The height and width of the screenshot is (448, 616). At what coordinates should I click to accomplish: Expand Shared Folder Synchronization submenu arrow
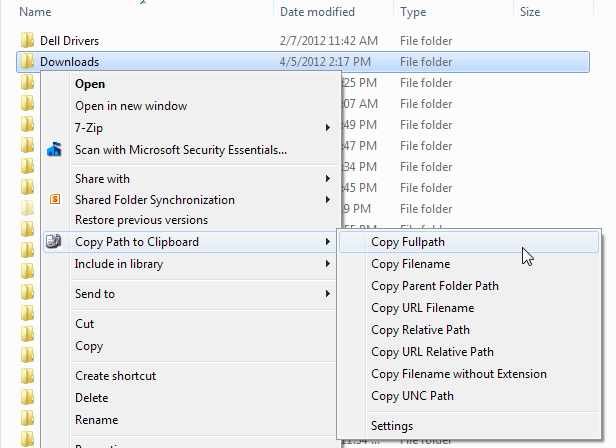coord(328,200)
